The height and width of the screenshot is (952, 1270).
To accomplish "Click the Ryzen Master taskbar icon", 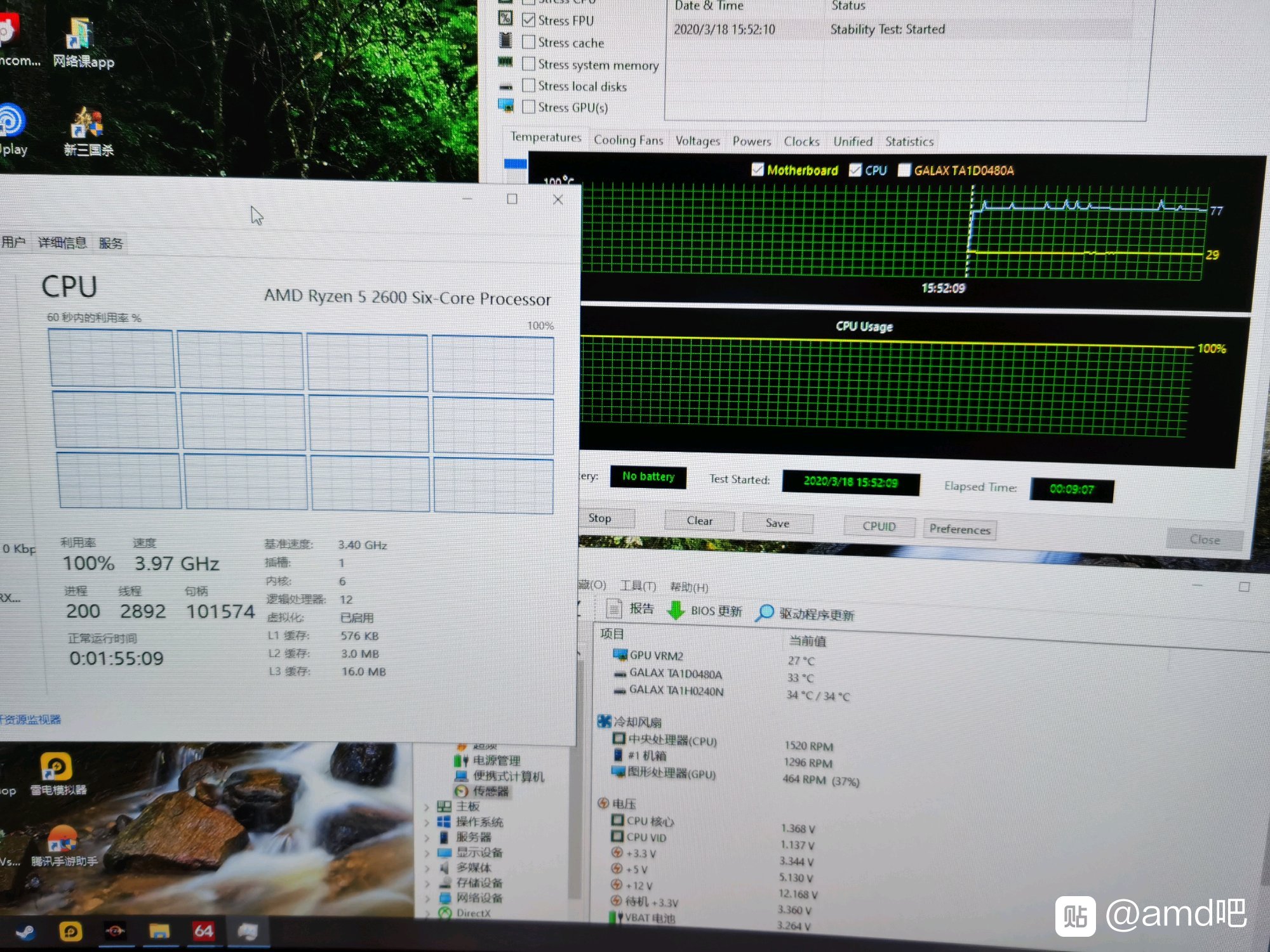I will point(115,931).
